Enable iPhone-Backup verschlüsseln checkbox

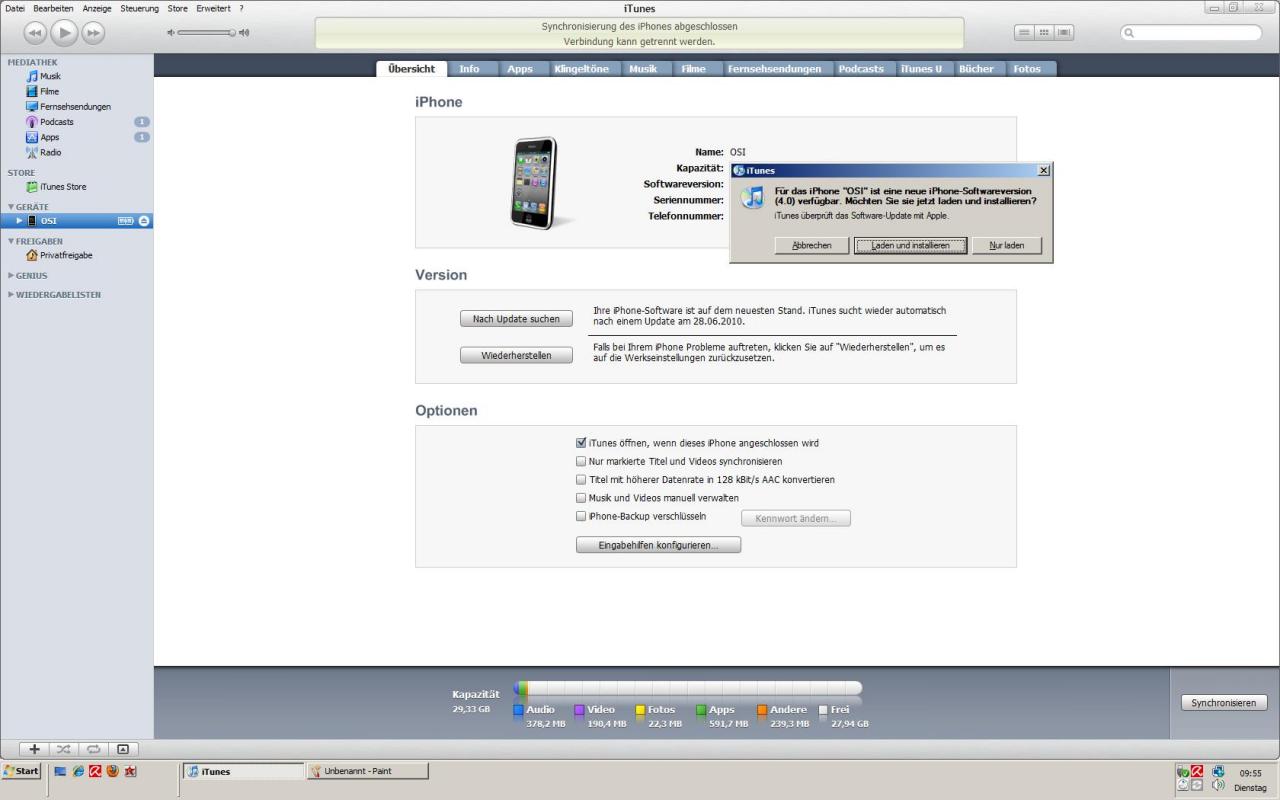(581, 516)
